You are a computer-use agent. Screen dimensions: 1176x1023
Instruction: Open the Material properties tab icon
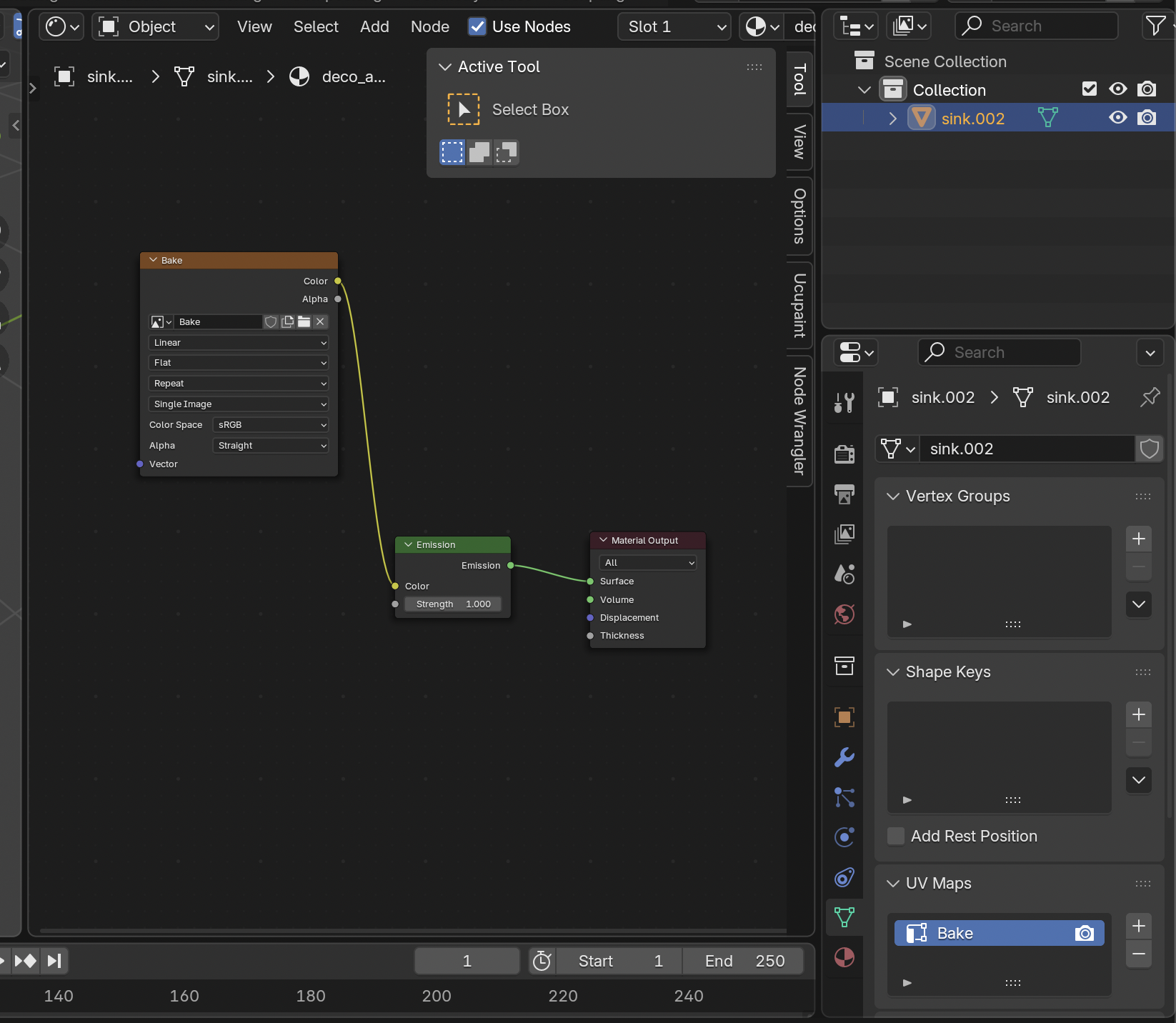click(844, 957)
